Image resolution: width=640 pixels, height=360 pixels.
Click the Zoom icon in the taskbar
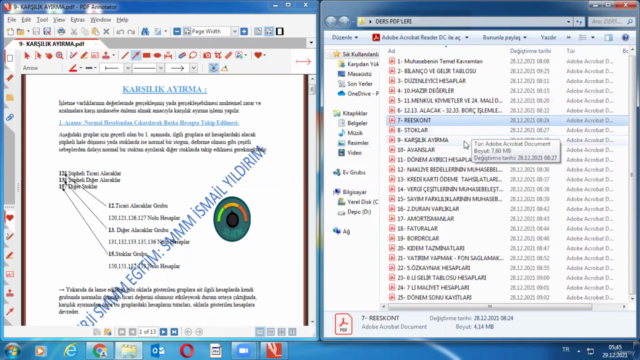point(243,351)
